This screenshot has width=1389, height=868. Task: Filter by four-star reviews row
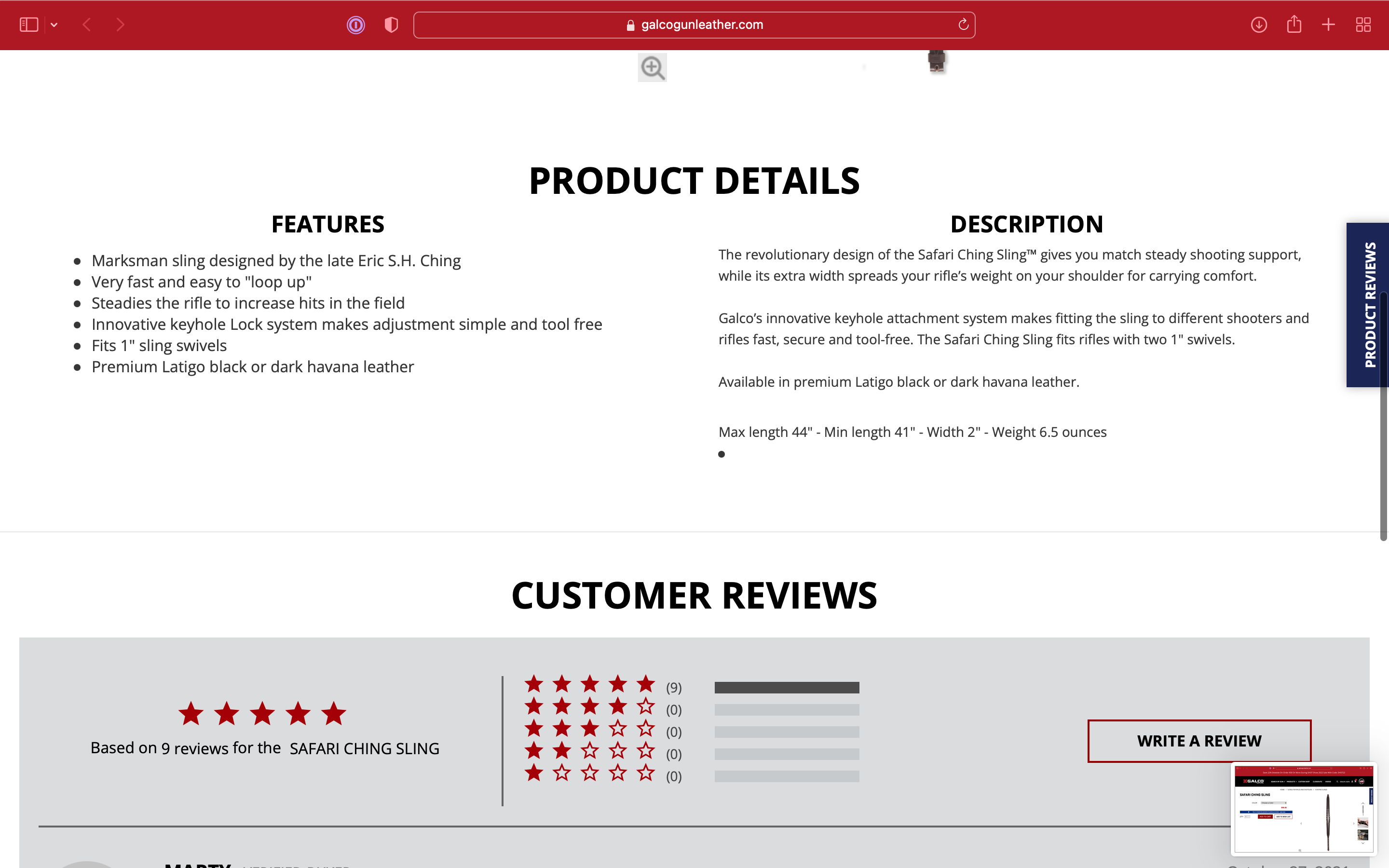589,706
